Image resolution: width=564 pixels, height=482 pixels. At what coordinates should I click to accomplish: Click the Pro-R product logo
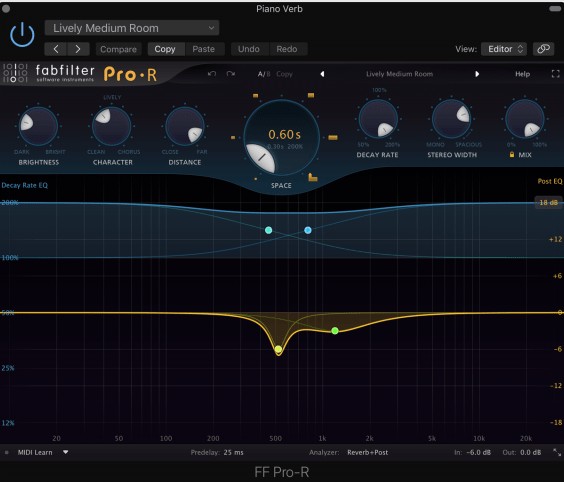point(130,74)
